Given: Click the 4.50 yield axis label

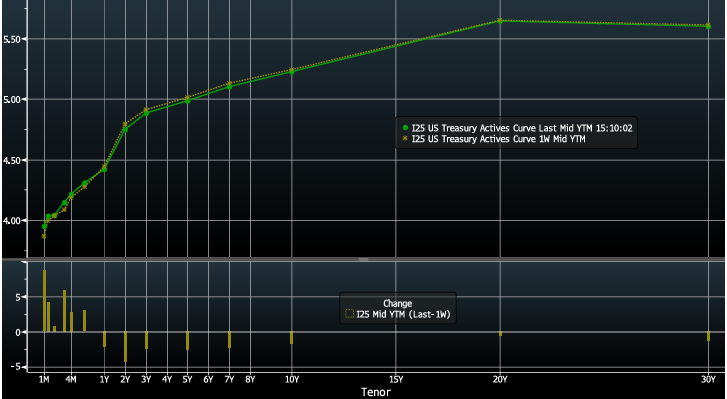Looking at the screenshot, I should [12, 160].
